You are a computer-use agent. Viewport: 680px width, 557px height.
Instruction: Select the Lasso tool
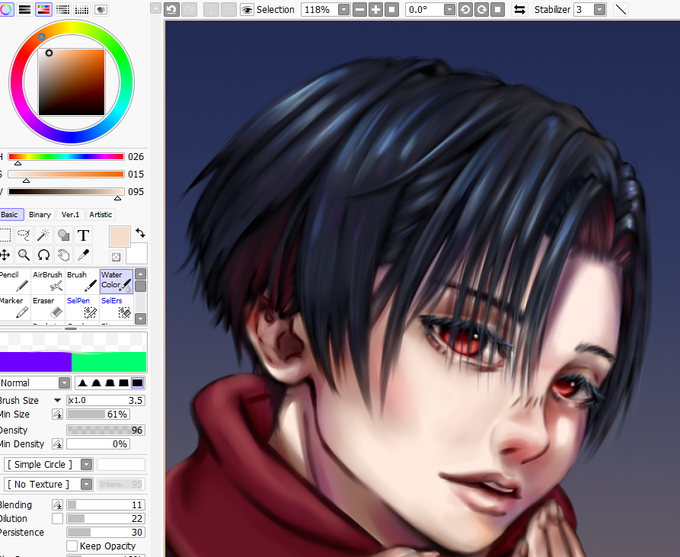23,235
